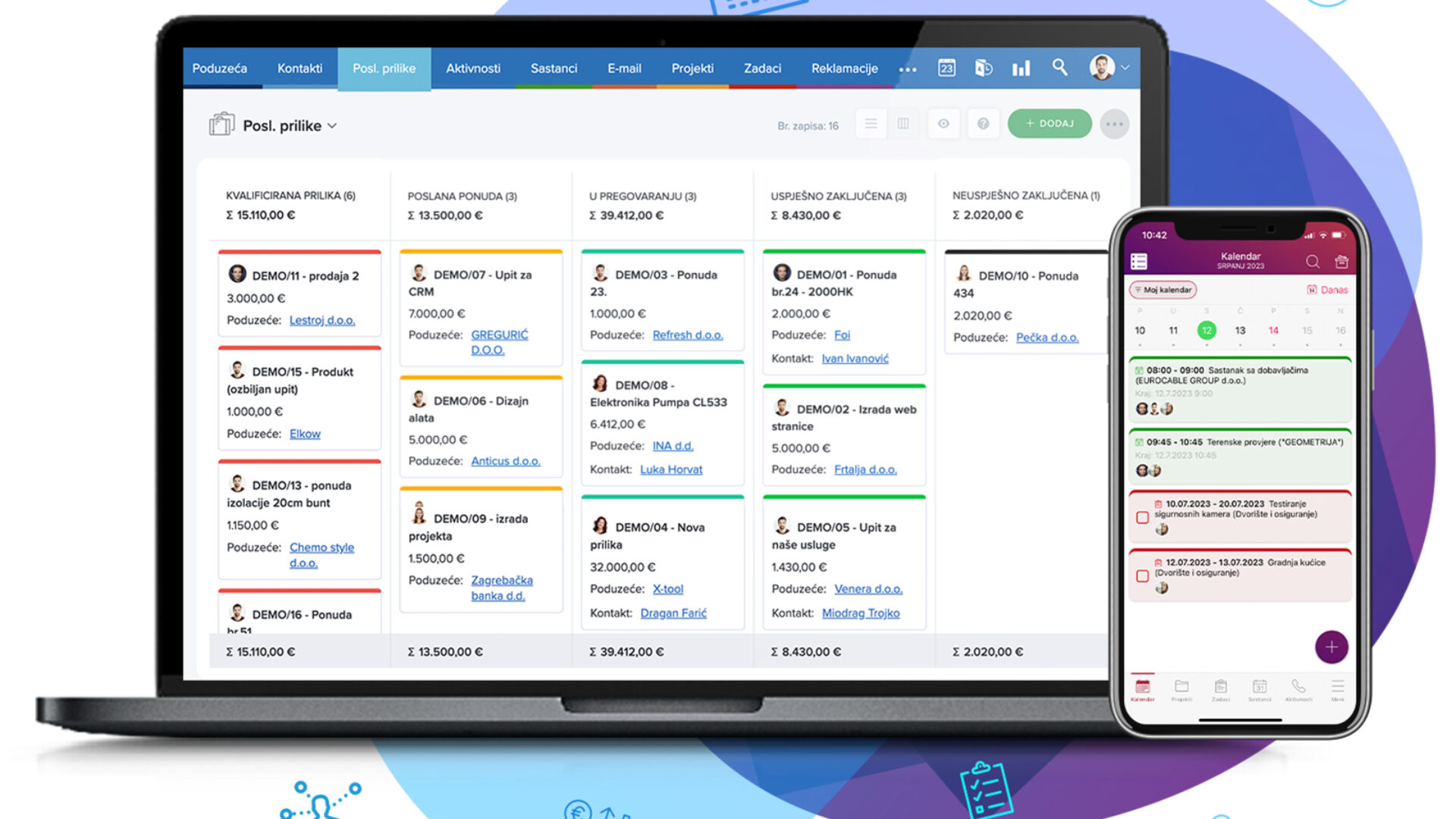Open the Aktivnosti tab
The height and width of the screenshot is (819, 1456).
[x=472, y=68]
